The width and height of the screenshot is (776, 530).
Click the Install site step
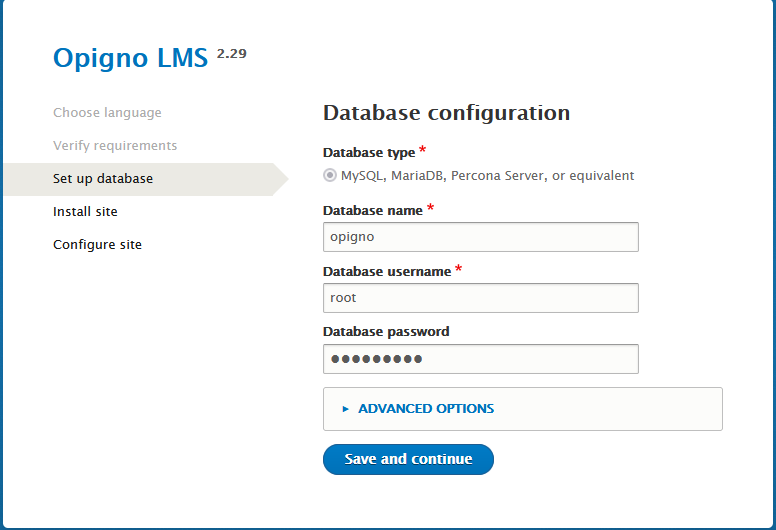(85, 212)
